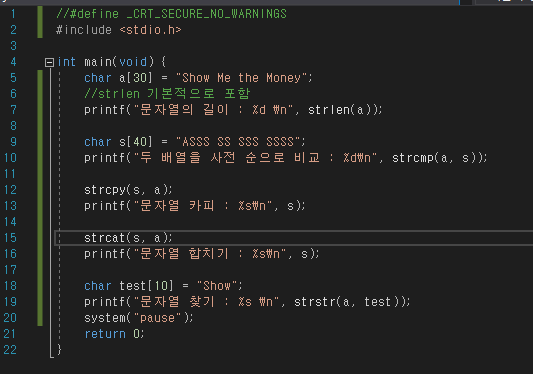Click line number 1 in gutter
This screenshot has width=533, height=374.
point(13,14)
